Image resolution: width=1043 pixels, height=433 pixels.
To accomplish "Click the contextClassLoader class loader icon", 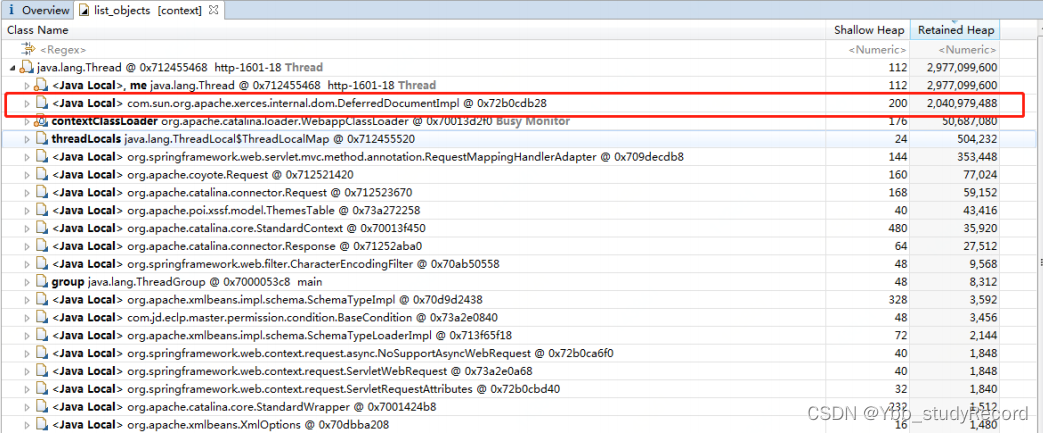I will click(41, 121).
